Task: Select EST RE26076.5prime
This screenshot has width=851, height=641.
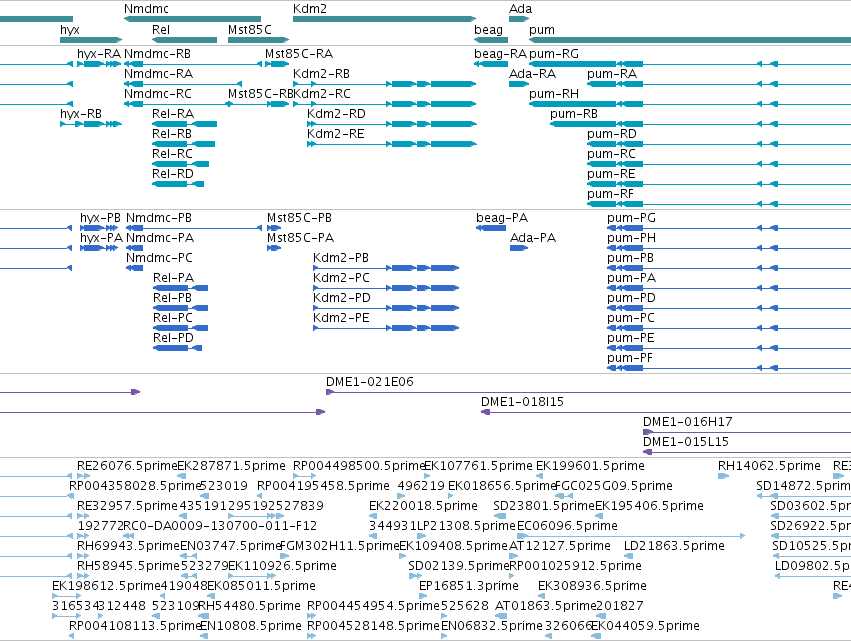Action: [x=84, y=476]
